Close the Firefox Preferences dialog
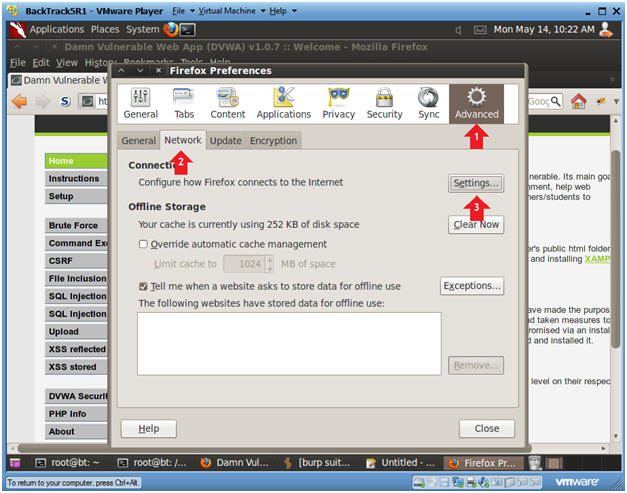627x493 pixels. 487,429
